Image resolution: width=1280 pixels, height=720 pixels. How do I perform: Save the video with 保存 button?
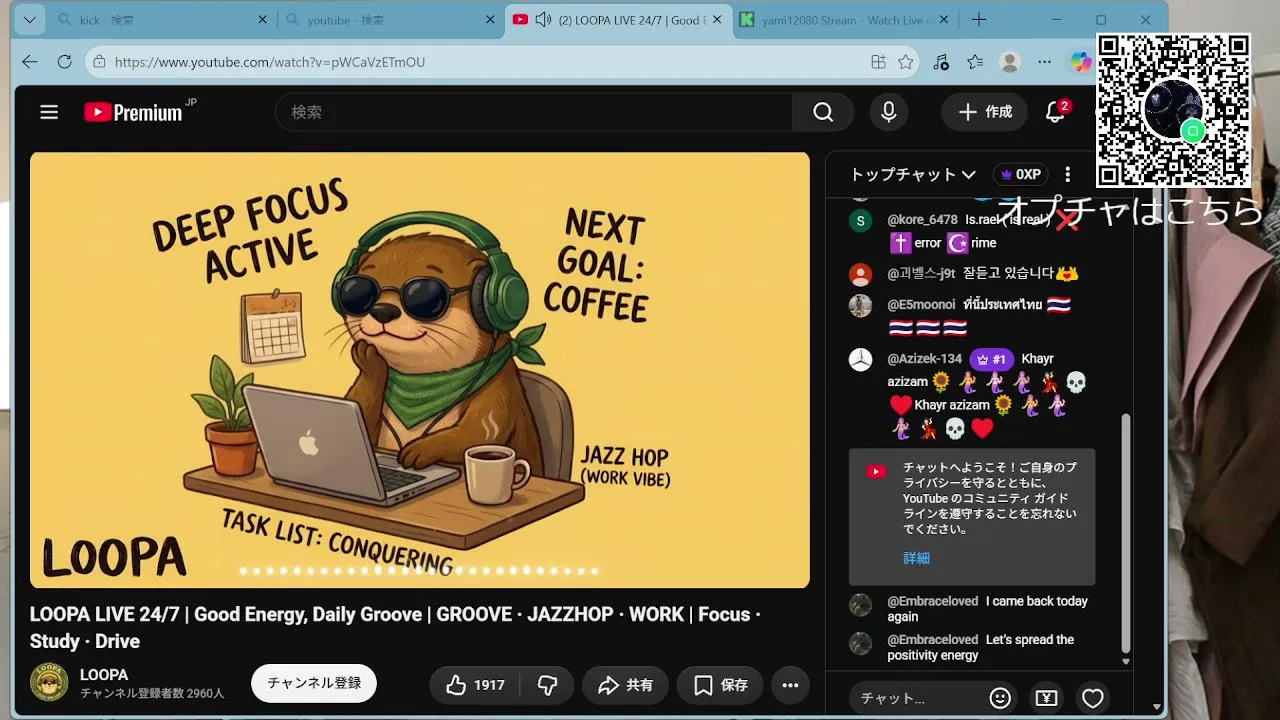[x=720, y=685]
